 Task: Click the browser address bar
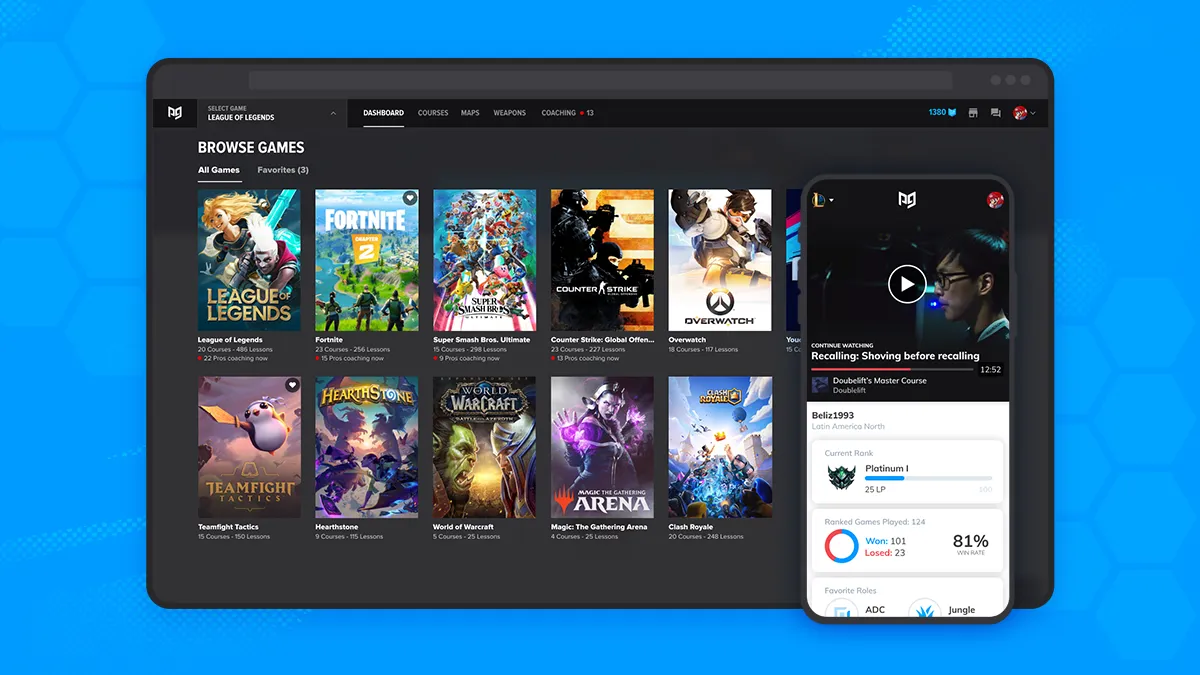pyautogui.click(x=600, y=80)
